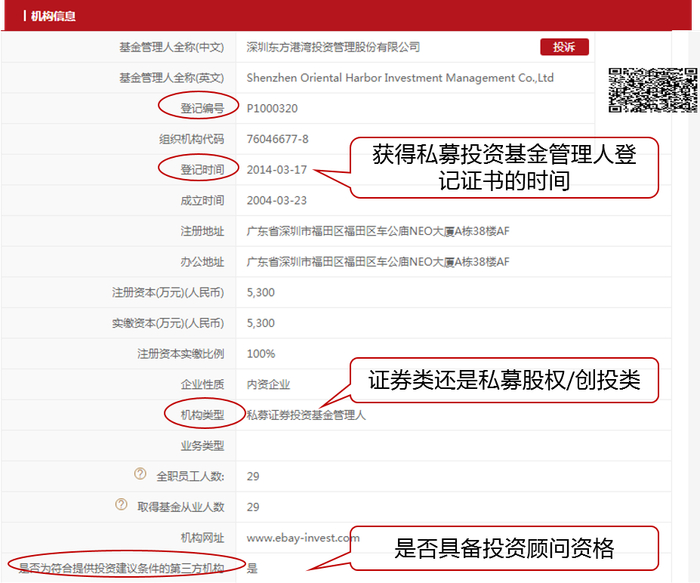Screen dimensions: 700x583
Task: Click the 办公地址 label
Action: click(202, 262)
